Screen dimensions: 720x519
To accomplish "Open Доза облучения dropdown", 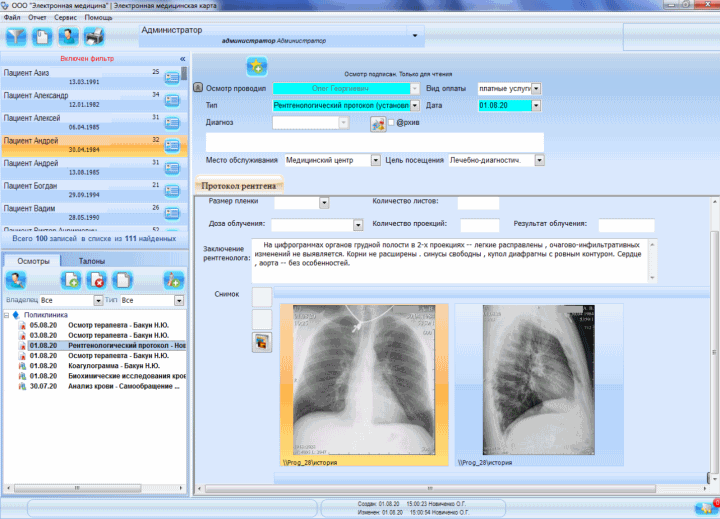I will pyautogui.click(x=358, y=225).
